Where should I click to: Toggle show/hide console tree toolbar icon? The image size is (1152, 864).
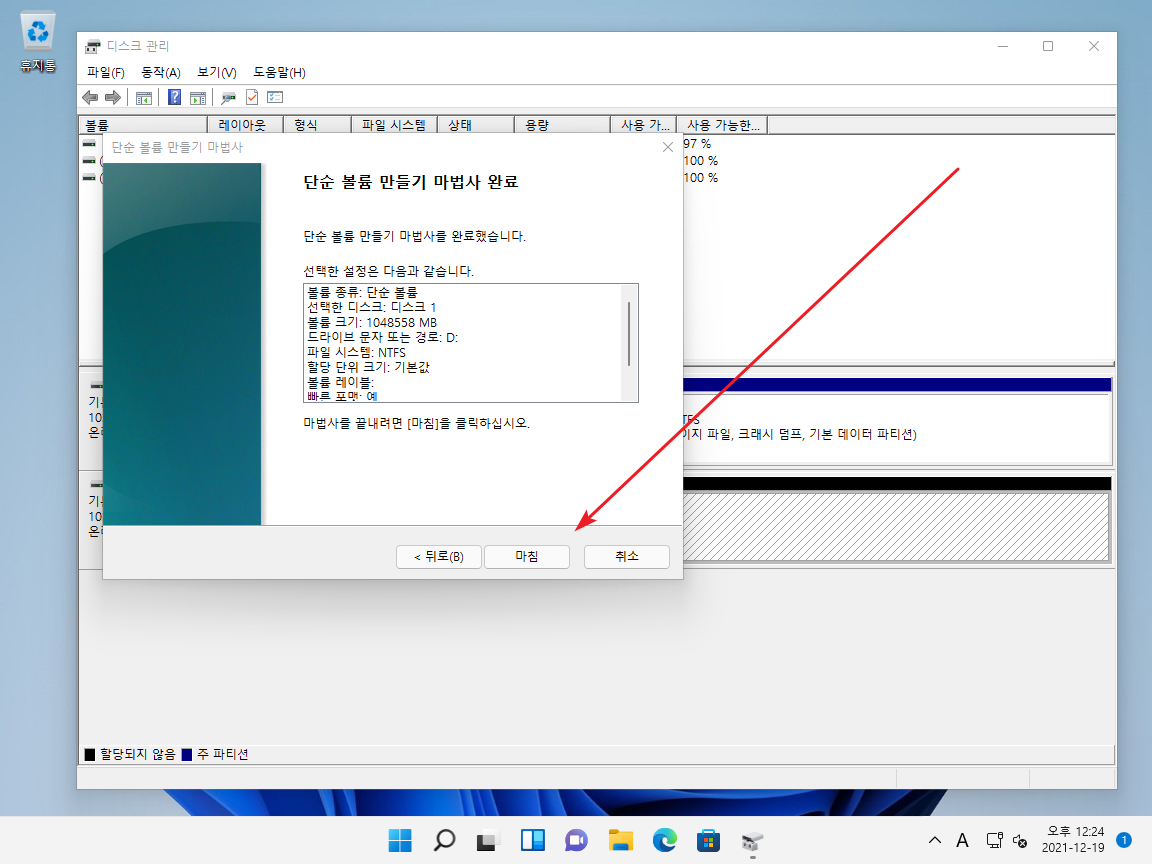(x=144, y=97)
